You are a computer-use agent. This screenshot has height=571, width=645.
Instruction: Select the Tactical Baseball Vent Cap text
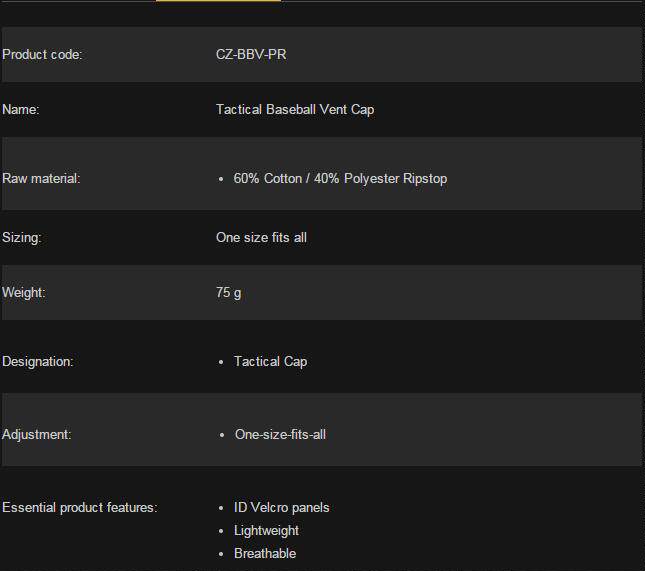(295, 109)
